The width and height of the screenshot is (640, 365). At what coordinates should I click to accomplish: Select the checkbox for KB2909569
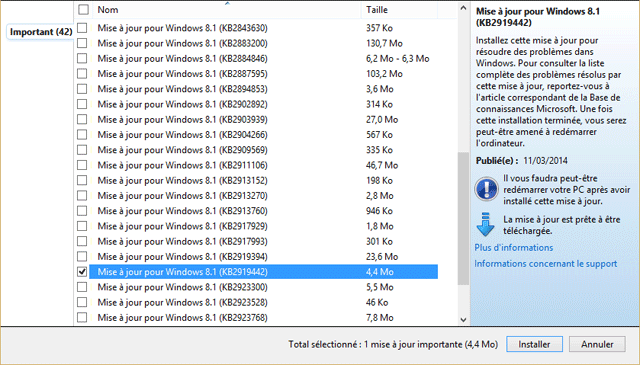point(82,150)
